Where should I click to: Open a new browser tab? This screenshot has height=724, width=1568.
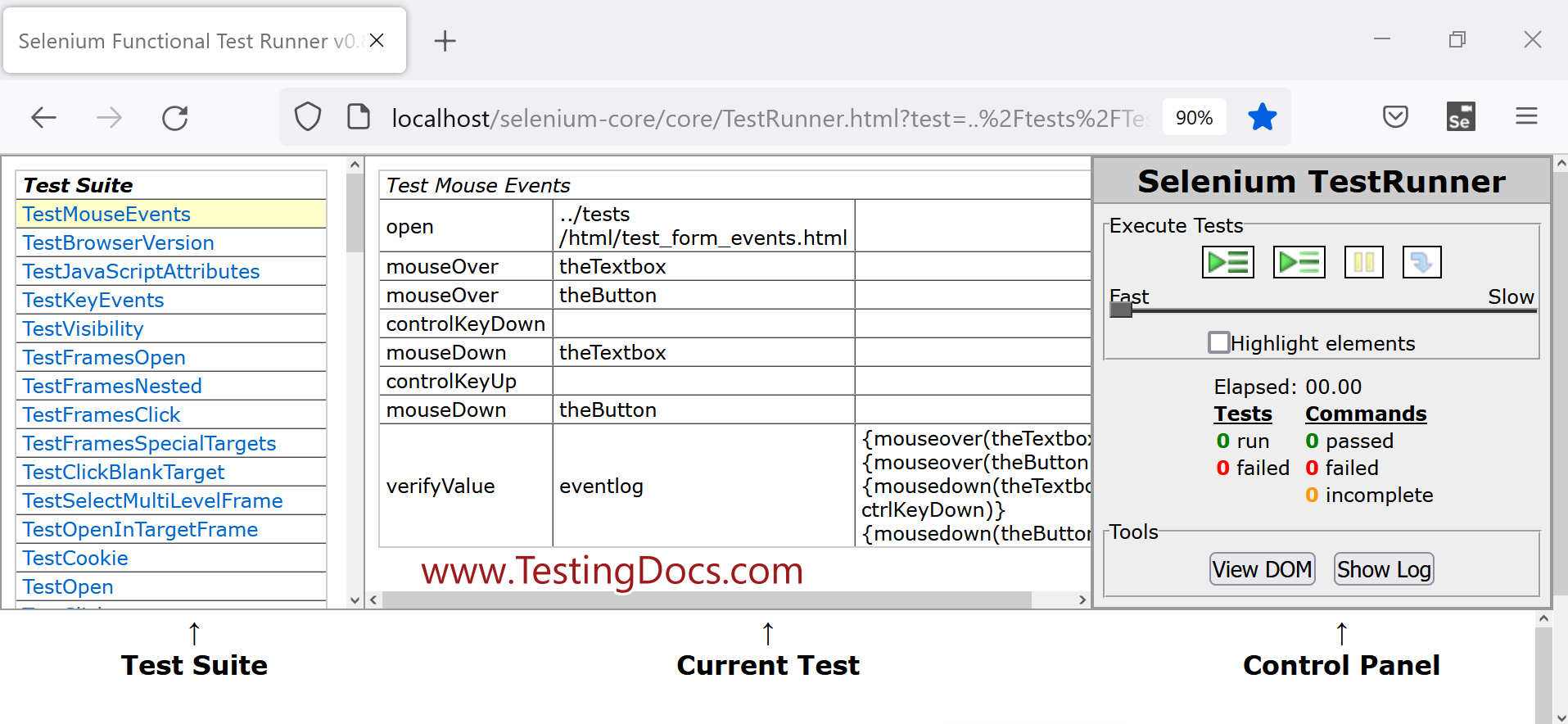coord(445,41)
